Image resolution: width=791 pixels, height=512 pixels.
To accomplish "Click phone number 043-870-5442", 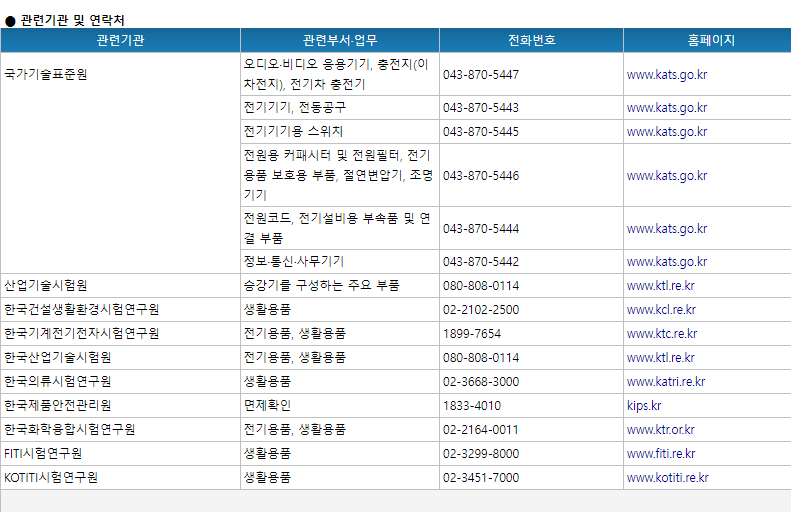I will 481,262.
